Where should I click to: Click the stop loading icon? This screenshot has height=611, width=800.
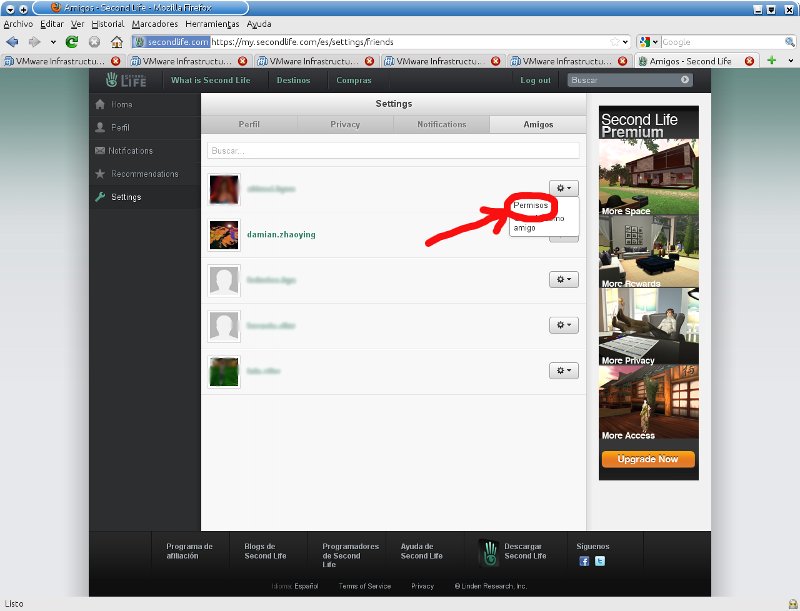pos(94,42)
